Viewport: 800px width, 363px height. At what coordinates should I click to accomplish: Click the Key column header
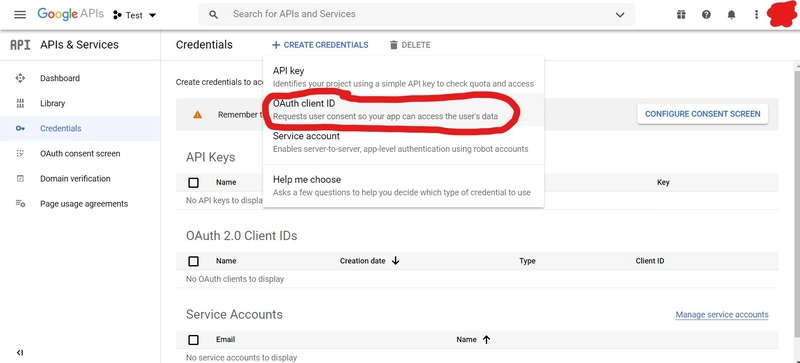[x=663, y=182]
